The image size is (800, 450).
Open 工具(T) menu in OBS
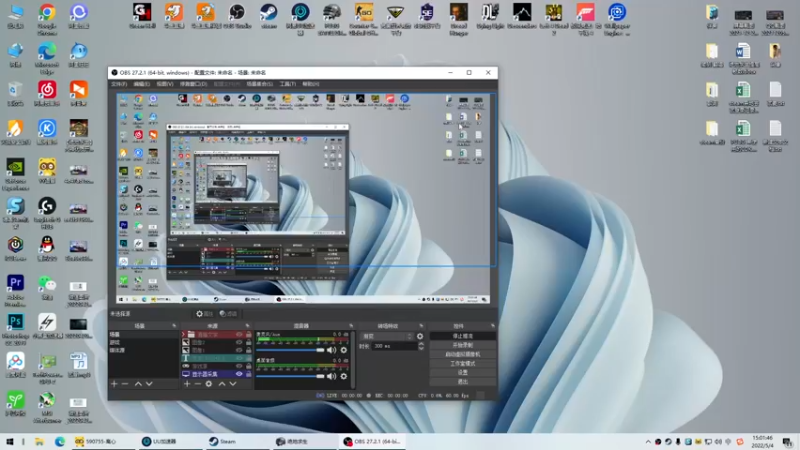click(x=287, y=84)
